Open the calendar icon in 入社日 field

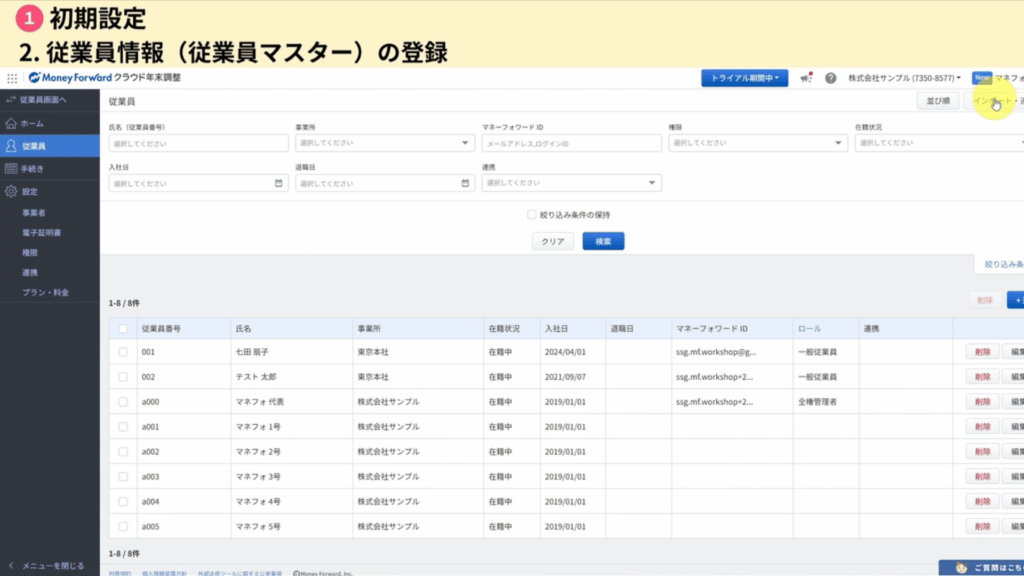click(x=278, y=183)
